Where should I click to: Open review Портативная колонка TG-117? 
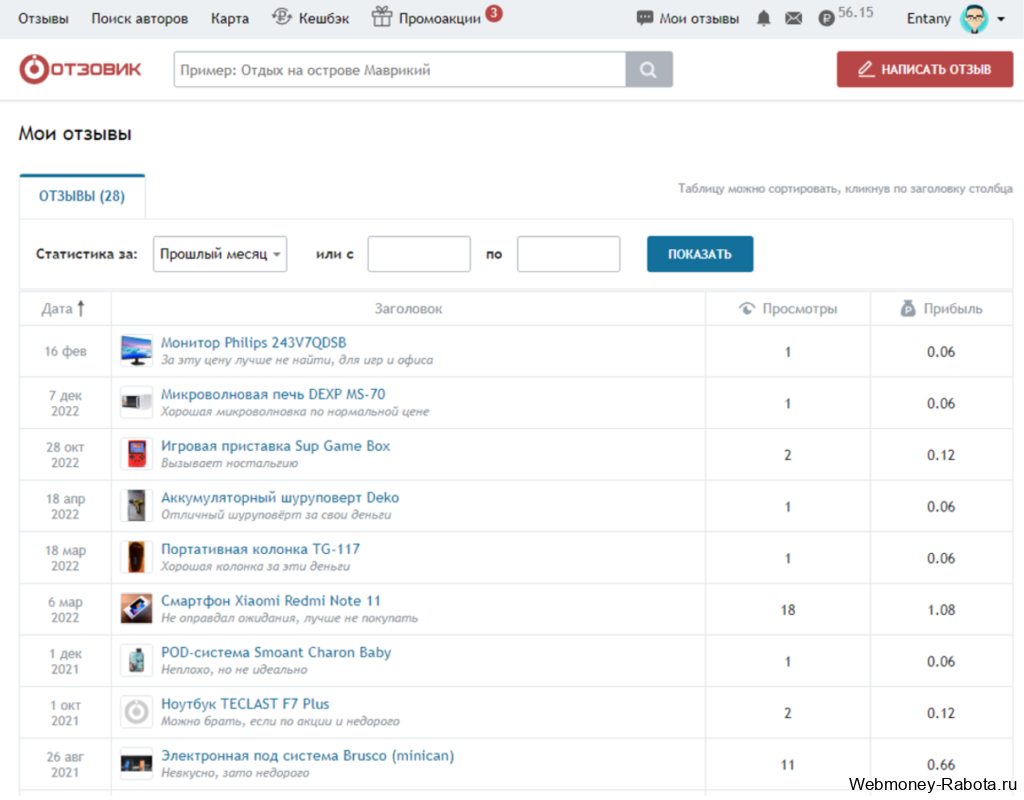coord(261,549)
